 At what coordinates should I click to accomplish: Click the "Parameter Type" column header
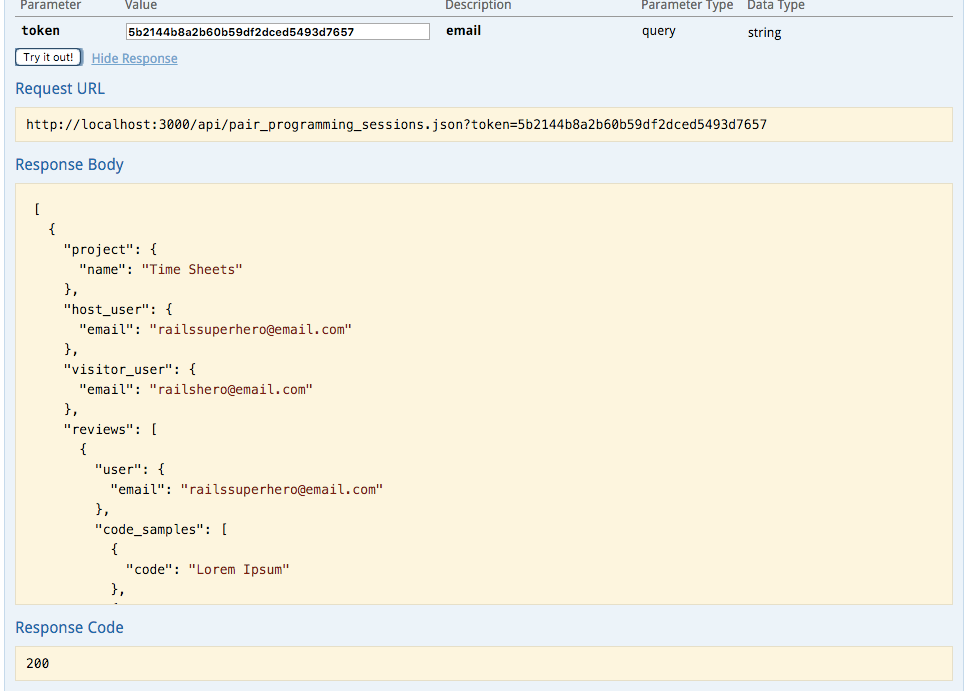tap(686, 6)
